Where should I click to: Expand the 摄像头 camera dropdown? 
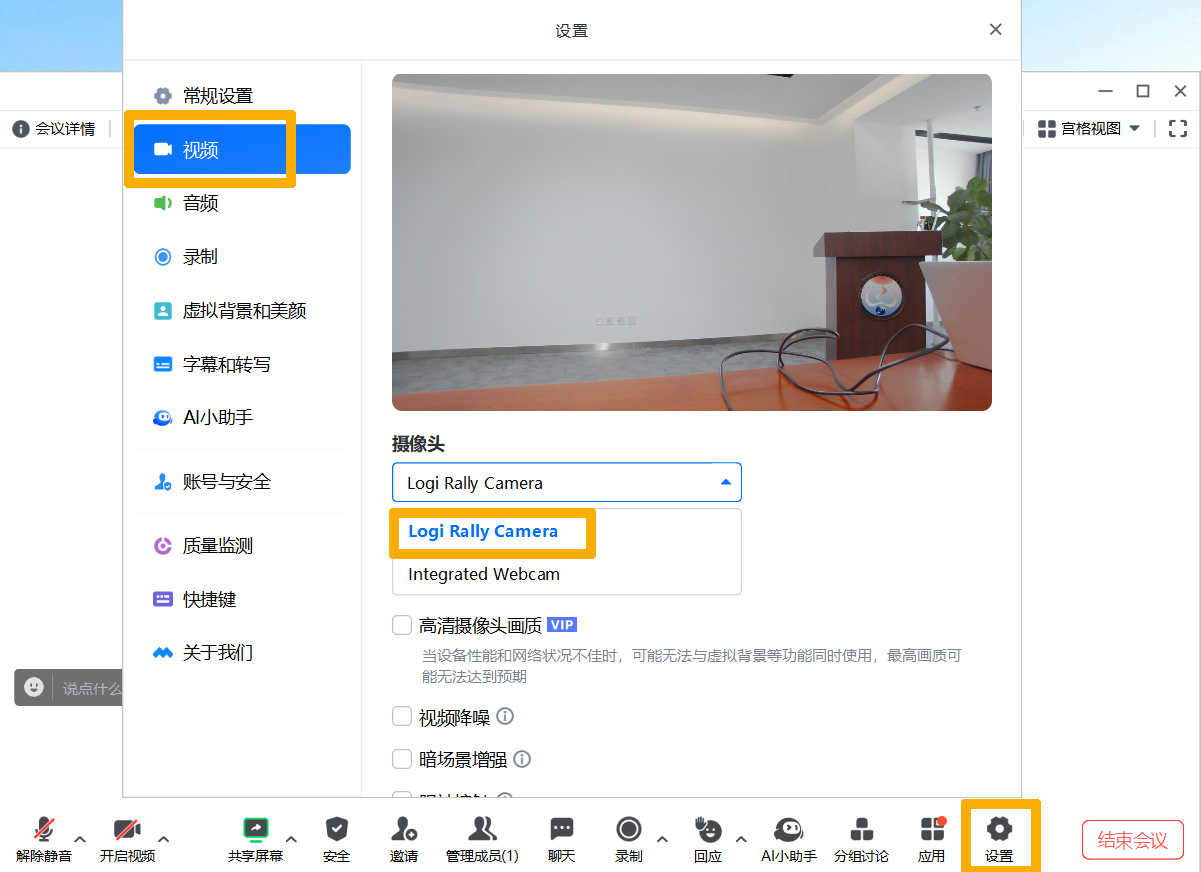coord(566,483)
